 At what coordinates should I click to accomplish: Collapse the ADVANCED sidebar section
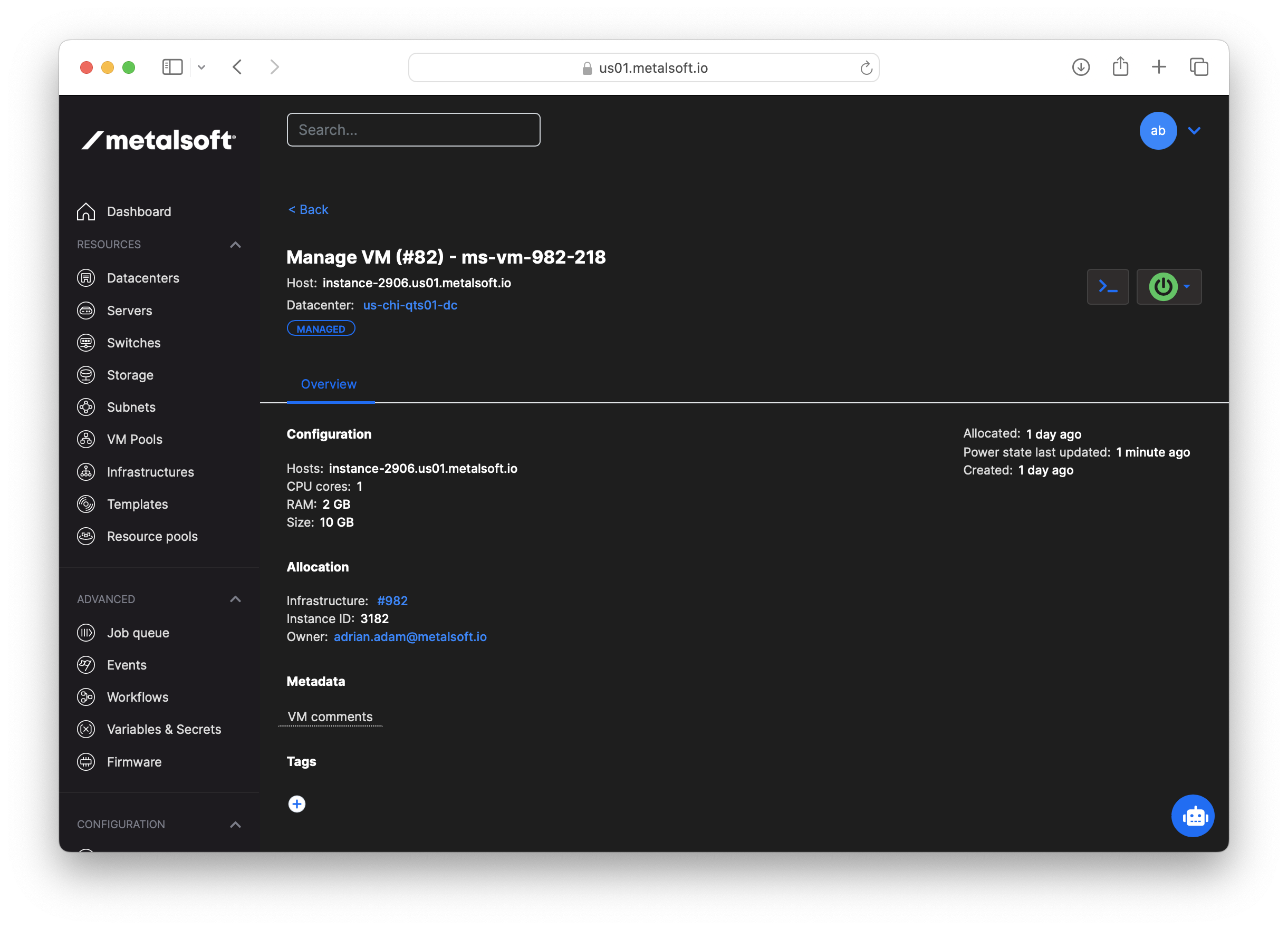click(235, 599)
